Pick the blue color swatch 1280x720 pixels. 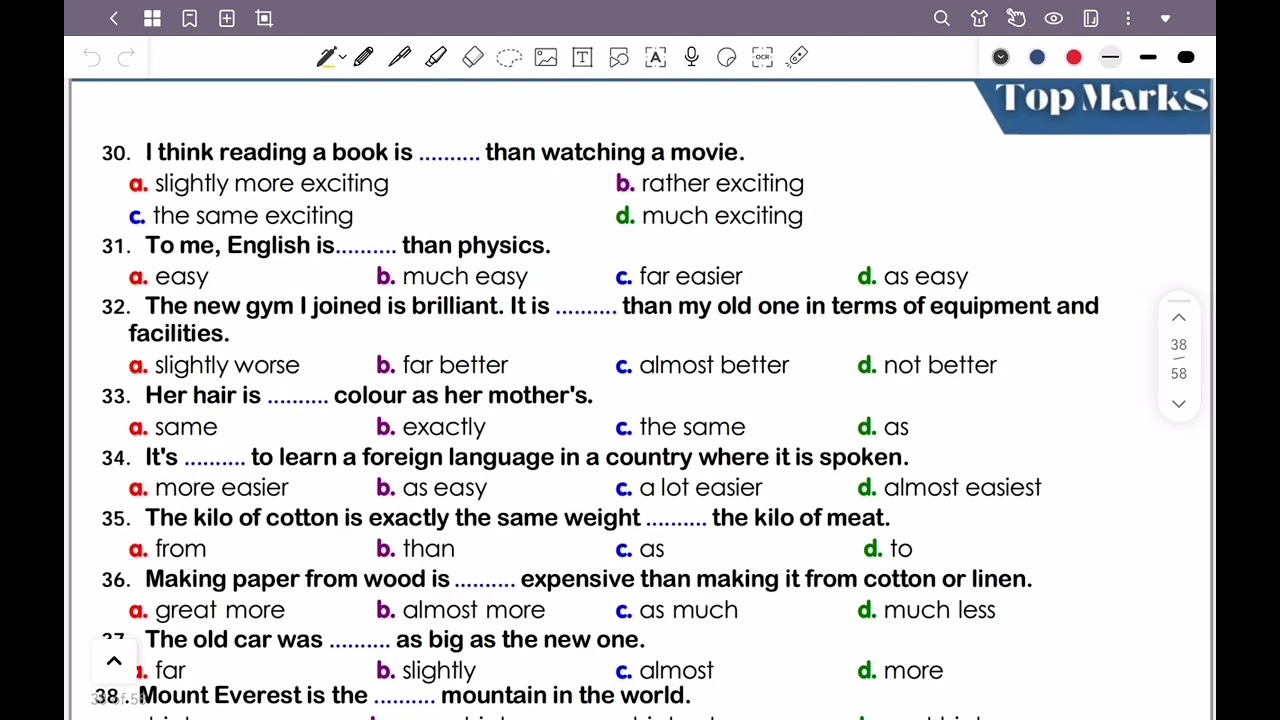click(x=1037, y=57)
